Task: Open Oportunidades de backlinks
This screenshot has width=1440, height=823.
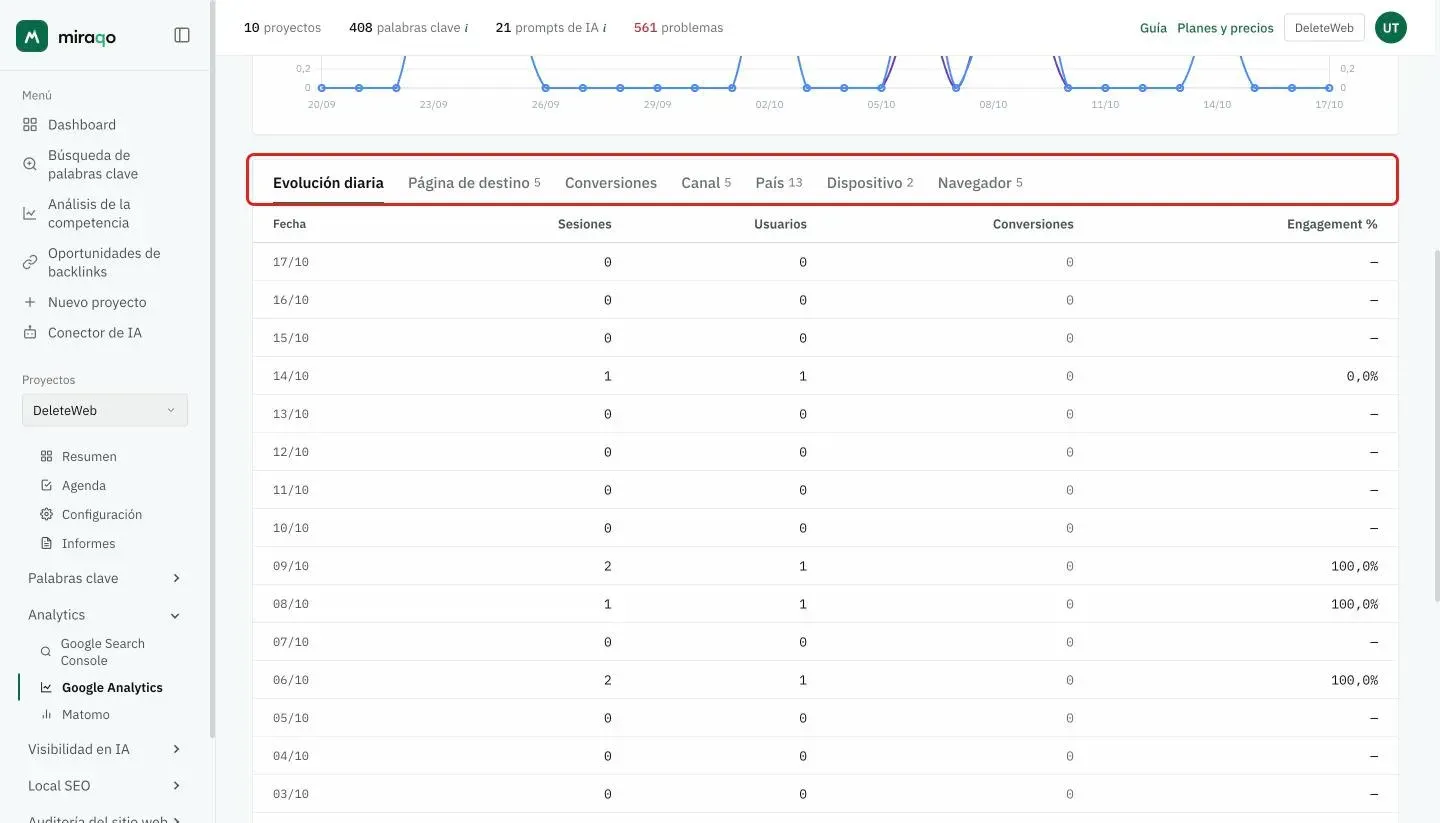Action: tap(104, 262)
